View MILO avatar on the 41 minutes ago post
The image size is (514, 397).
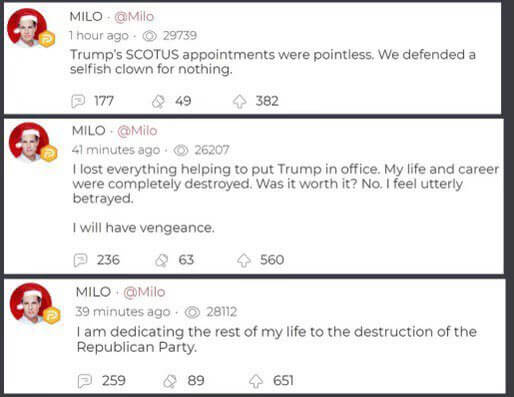(29, 142)
